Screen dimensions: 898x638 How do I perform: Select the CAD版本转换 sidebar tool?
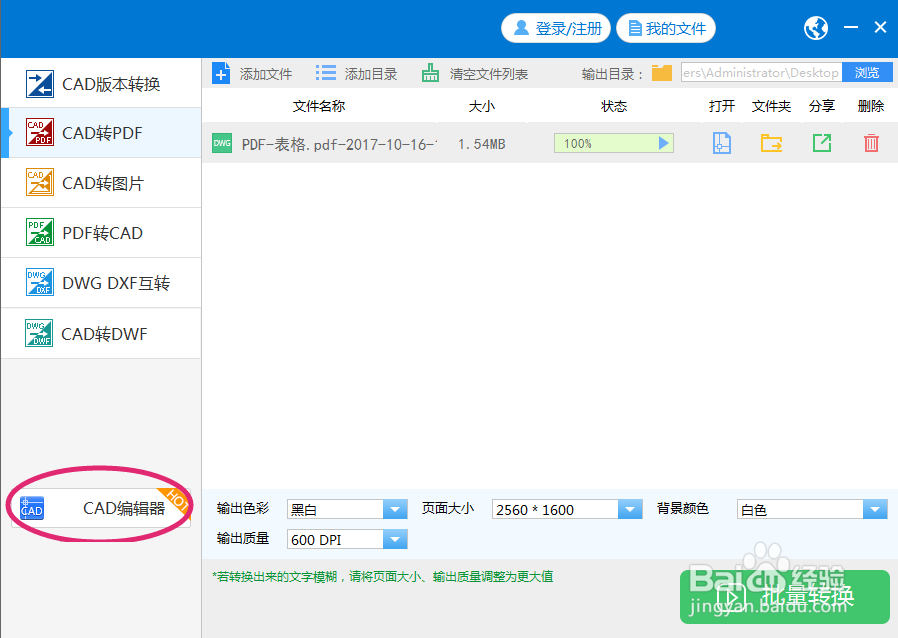pos(100,83)
